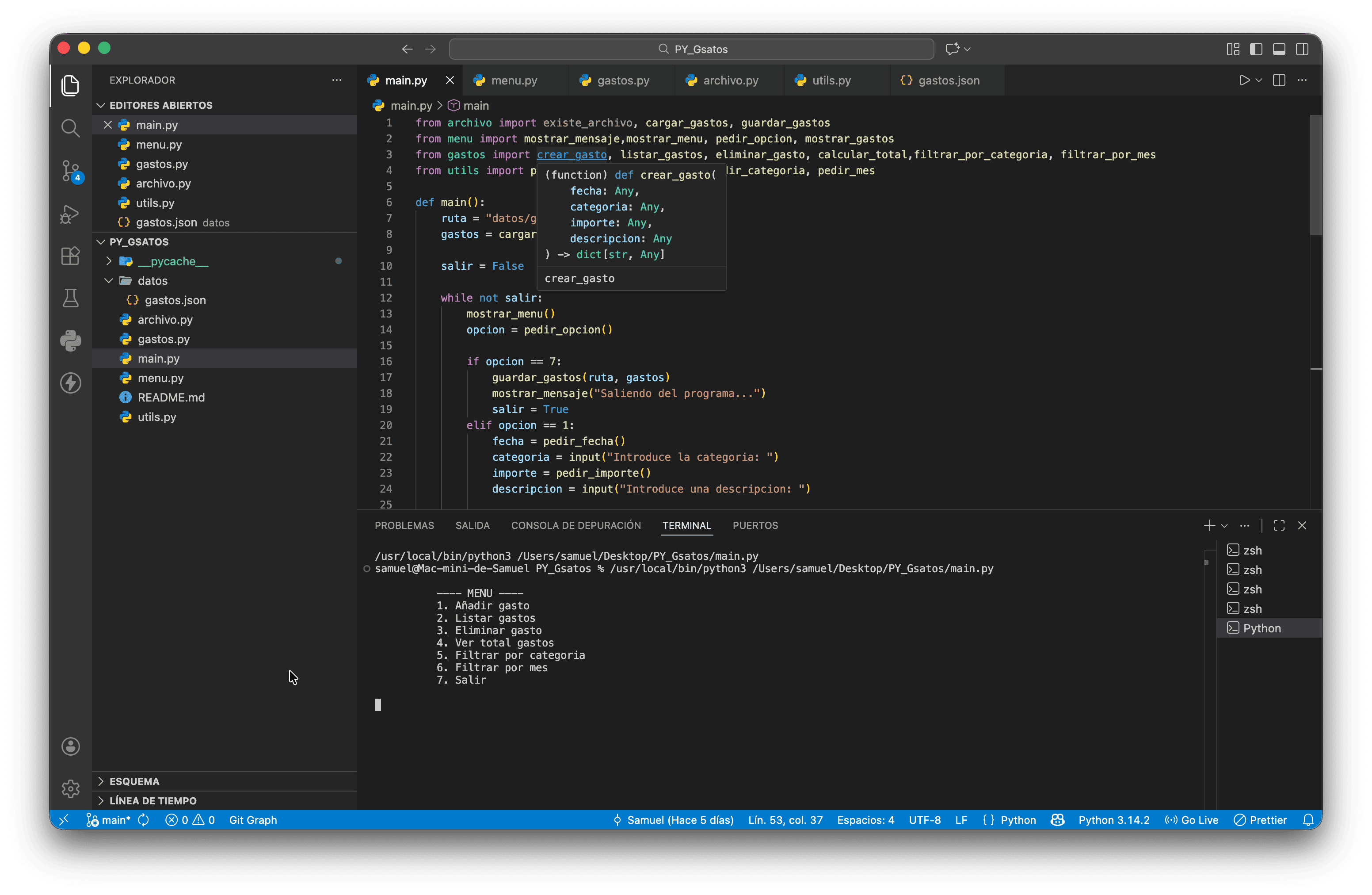
Task: Expand the __pycache__ folder
Action: 109,261
